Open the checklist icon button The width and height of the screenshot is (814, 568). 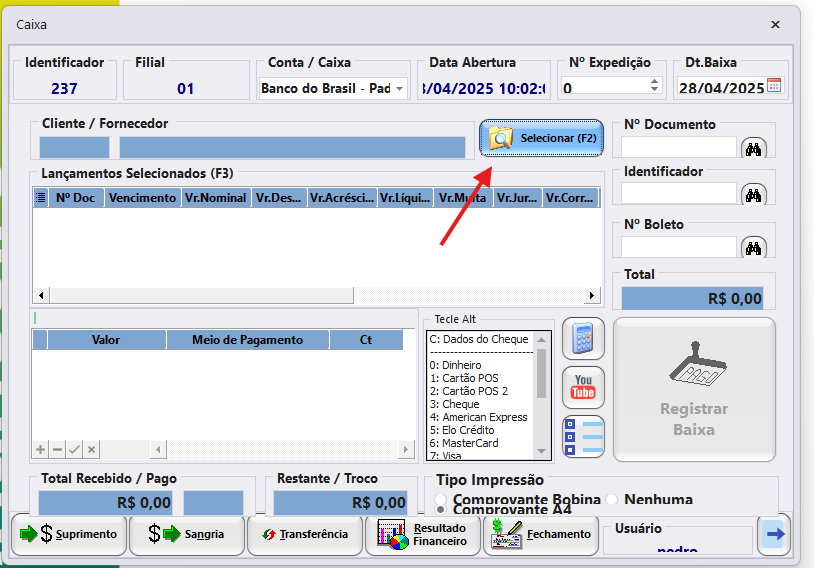(x=583, y=436)
